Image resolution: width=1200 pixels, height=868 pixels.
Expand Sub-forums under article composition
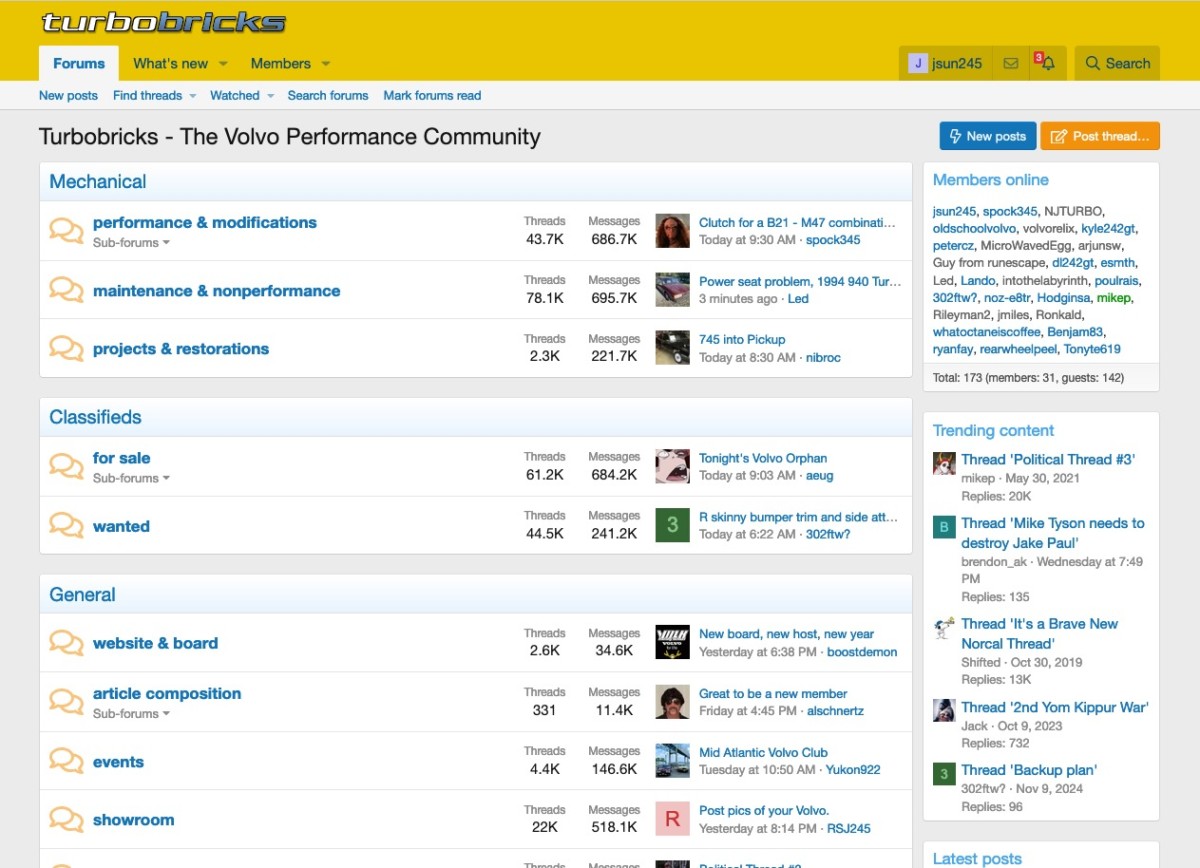point(131,713)
